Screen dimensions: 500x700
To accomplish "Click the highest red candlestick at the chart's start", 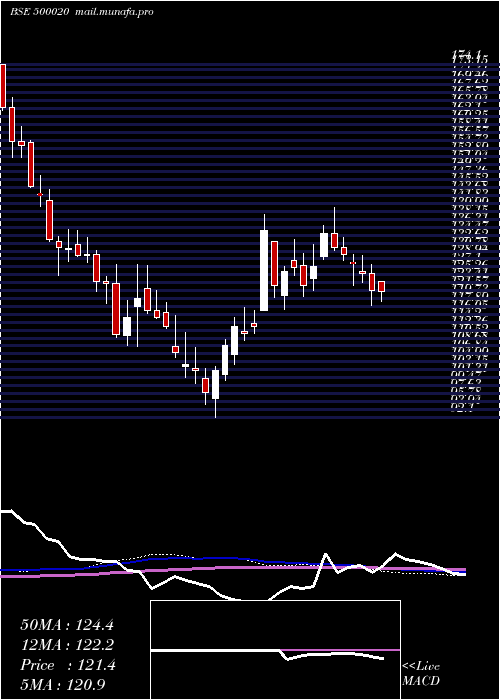I will click(x=3, y=86).
